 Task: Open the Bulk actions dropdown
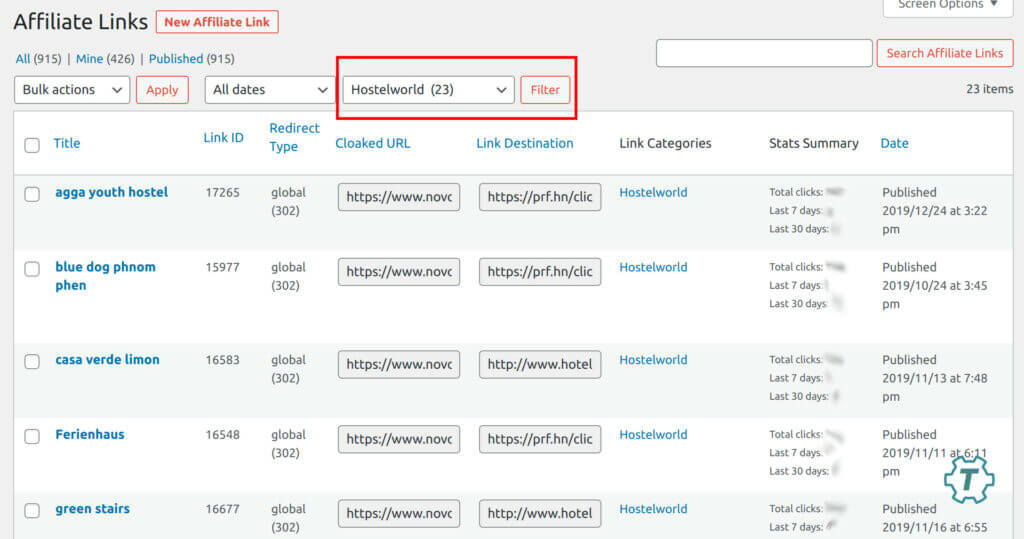[x=72, y=90]
